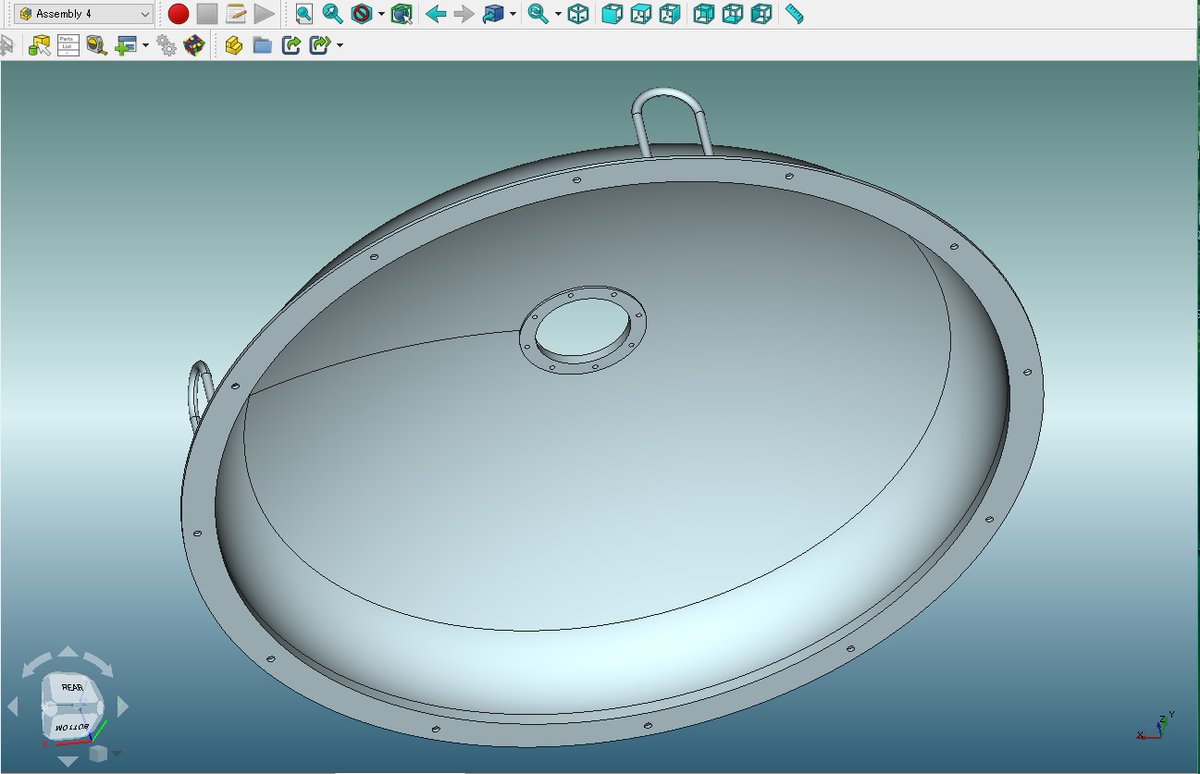Open dropdown arrow beside green plus insert icon
1200x774 pixels.
pos(146,46)
